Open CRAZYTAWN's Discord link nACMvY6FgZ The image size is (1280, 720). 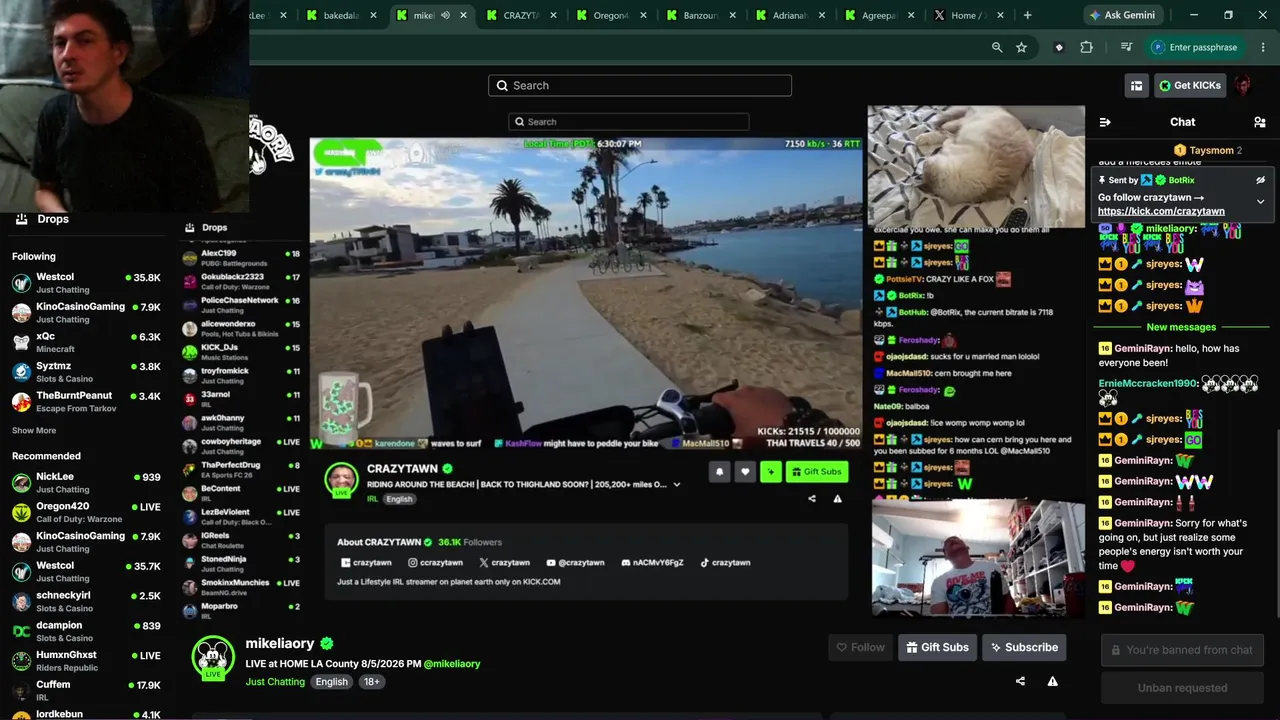tap(652, 563)
